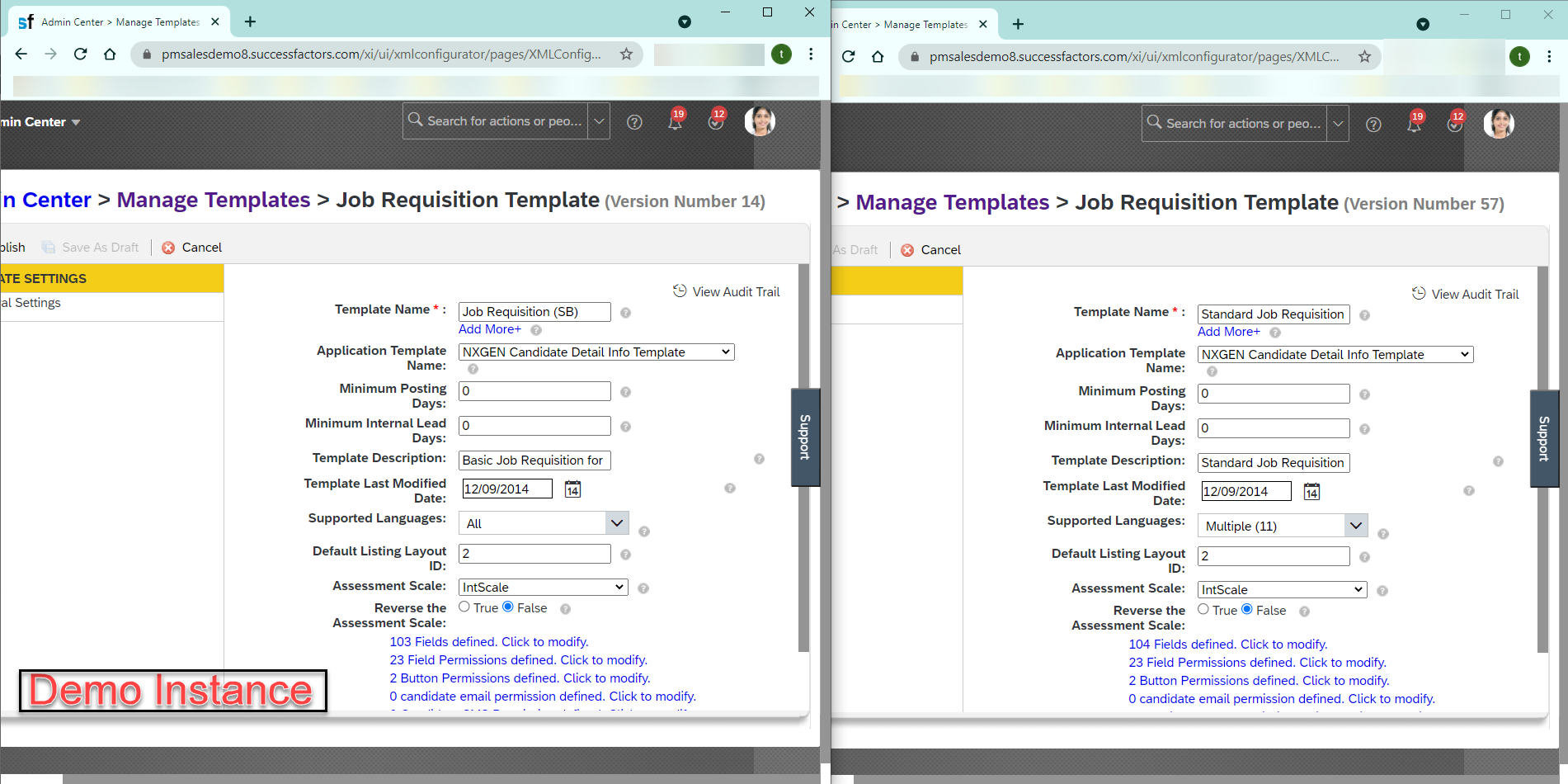Click Minimum Posting Days help icon, left window
The height and width of the screenshot is (784, 1568).
(x=626, y=392)
